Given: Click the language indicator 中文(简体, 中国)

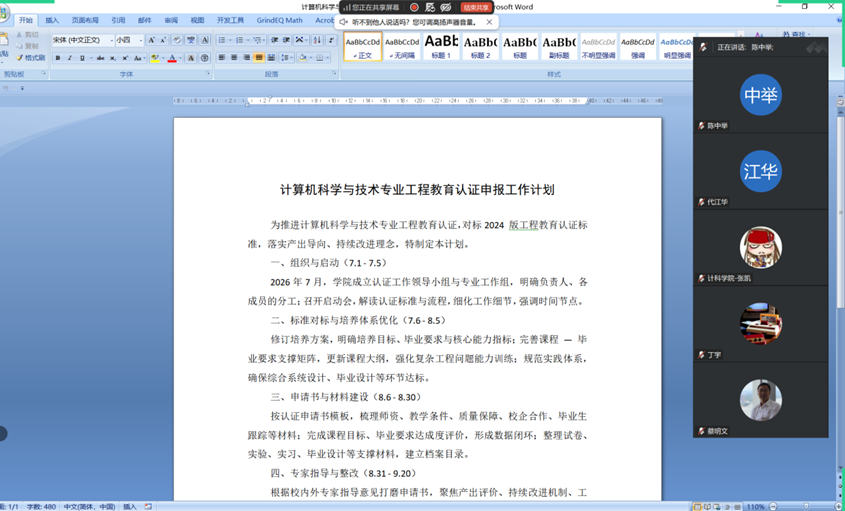Looking at the screenshot, I should [x=89, y=507].
